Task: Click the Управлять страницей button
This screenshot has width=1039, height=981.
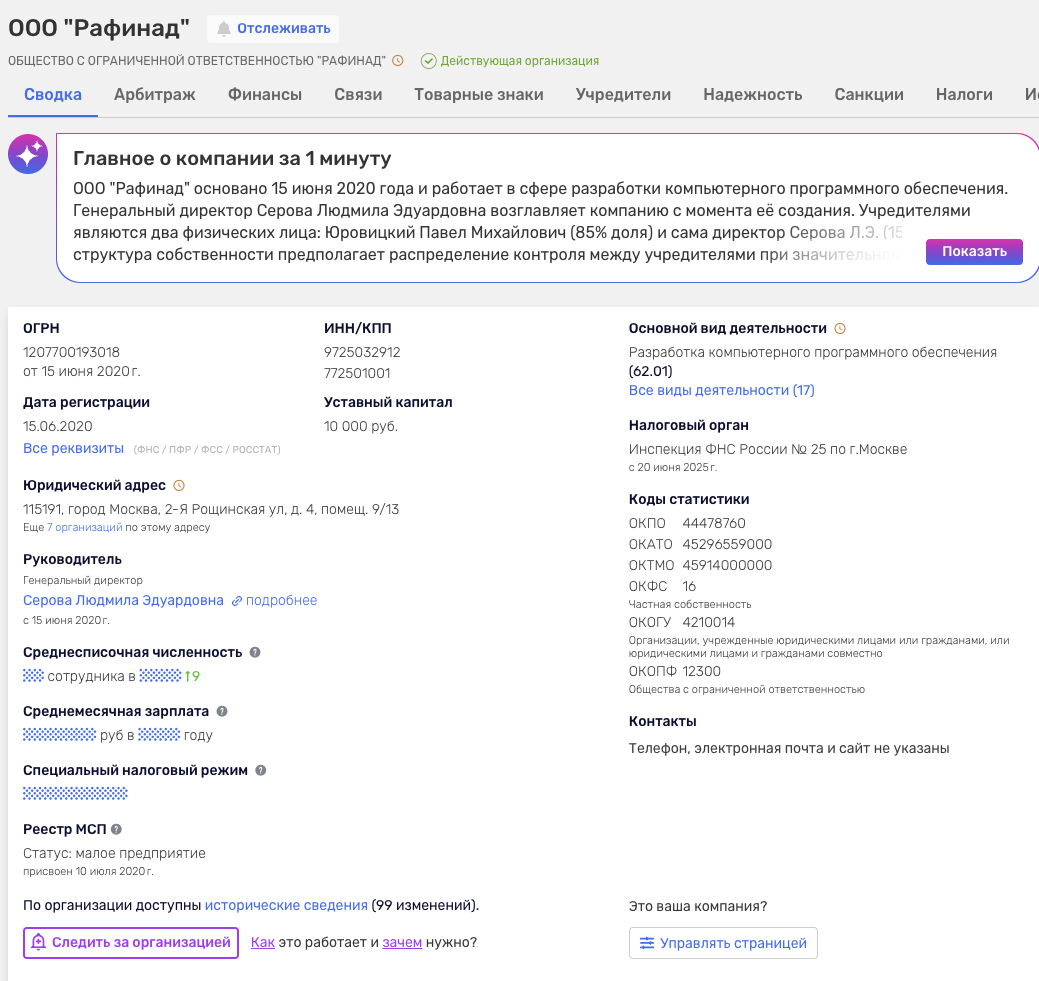Action: click(x=723, y=943)
